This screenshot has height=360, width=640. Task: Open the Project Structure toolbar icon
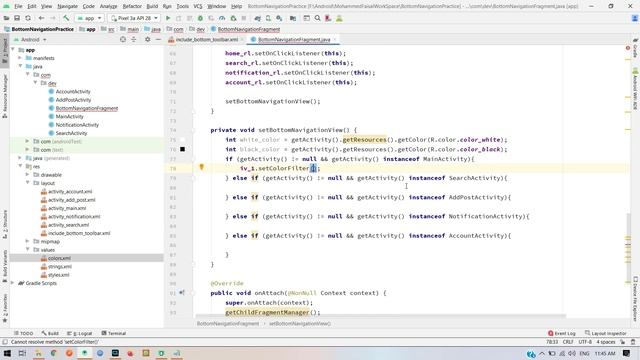(x=293, y=18)
